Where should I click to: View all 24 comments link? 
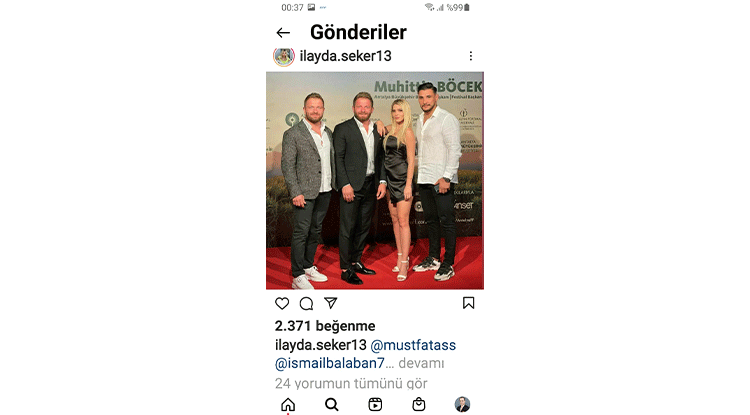click(x=351, y=383)
